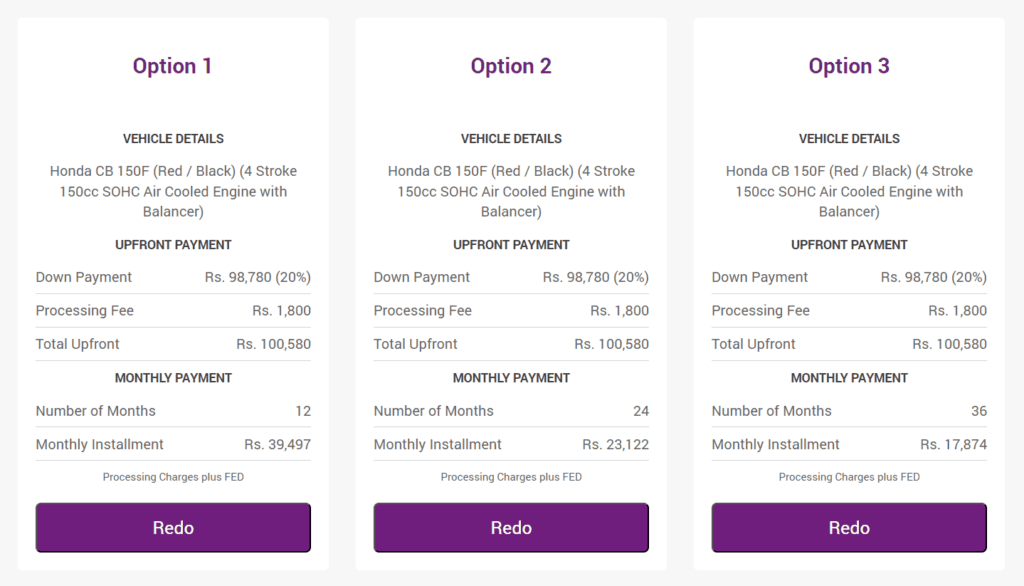
Task: Click the 24 months value in Option 2
Action: (x=641, y=411)
